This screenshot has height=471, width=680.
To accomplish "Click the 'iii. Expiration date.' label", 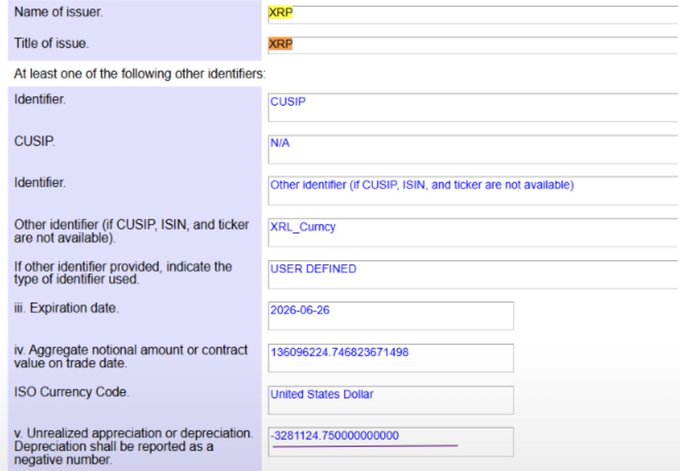I will (66, 308).
